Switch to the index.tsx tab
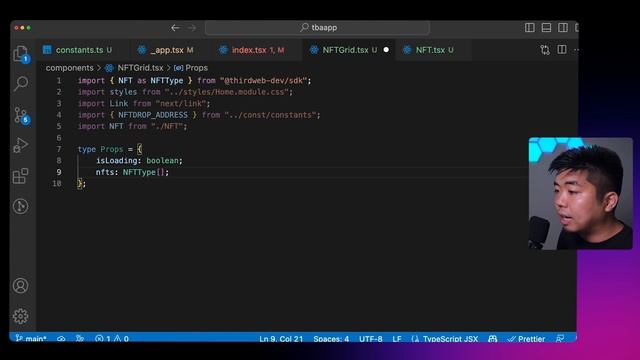This screenshot has width=640, height=360. pos(257,50)
